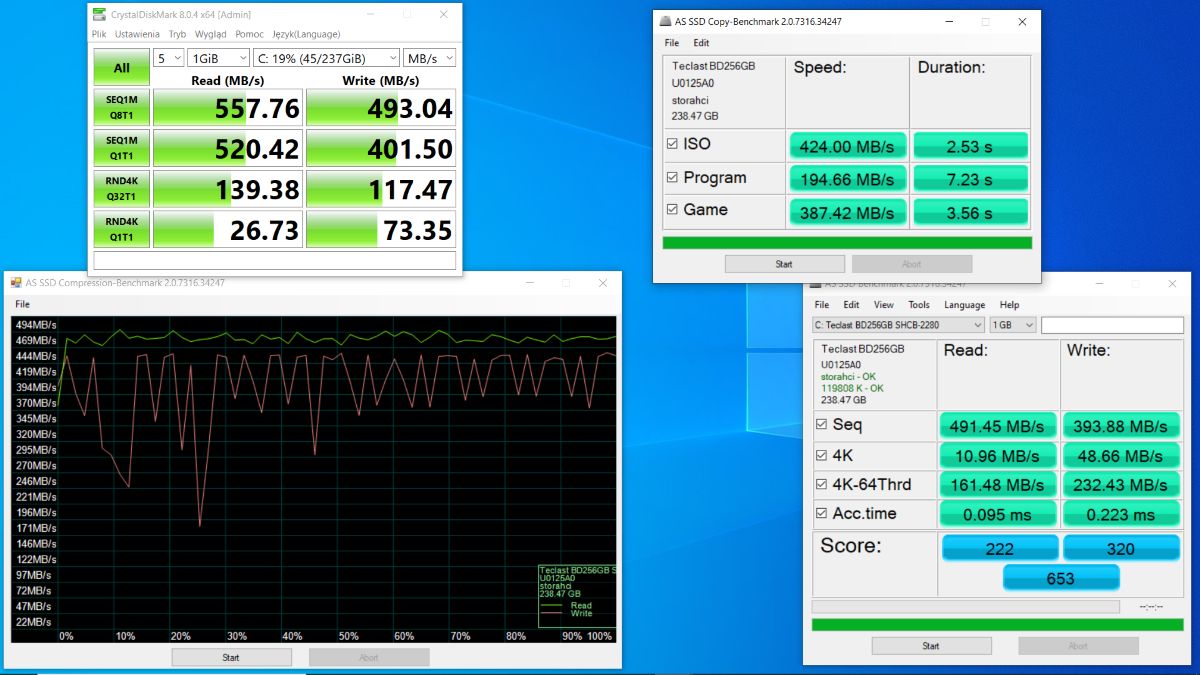Click the empty text field beside 1 GB dropdown
1200x675 pixels.
(1111, 325)
